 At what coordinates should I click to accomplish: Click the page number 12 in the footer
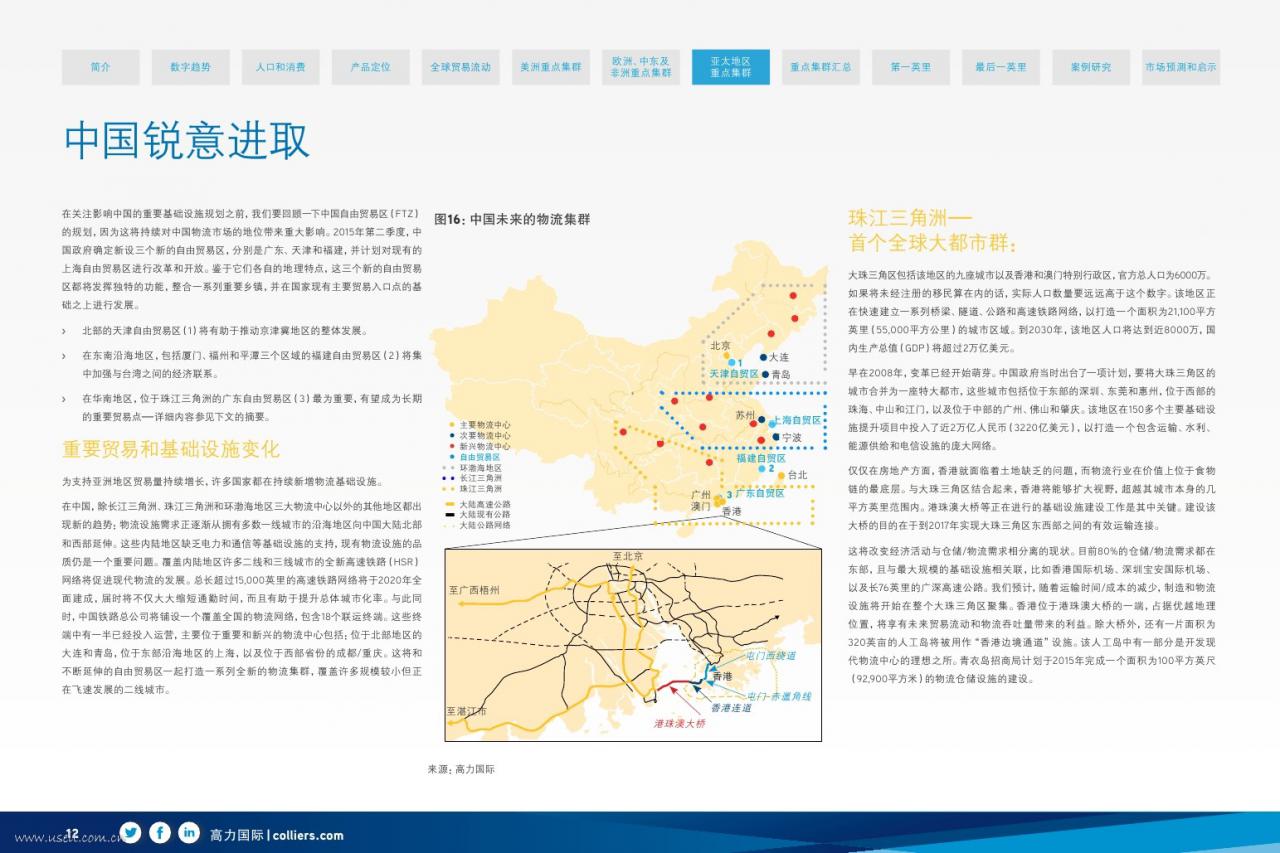72,832
